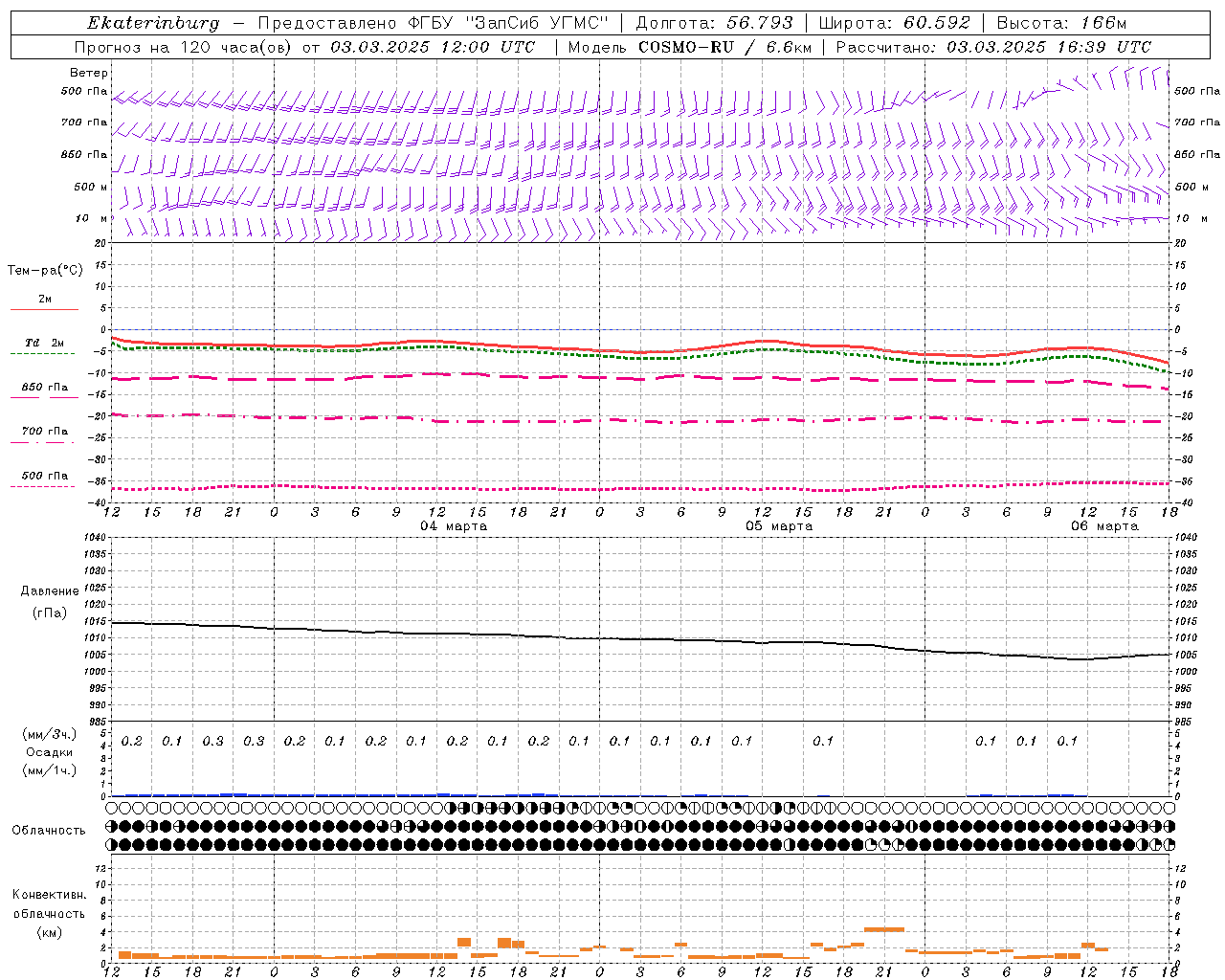Click the (мм/3ч.) precipitation unit label
The width and height of the screenshot is (1225, 980).
[x=50, y=735]
